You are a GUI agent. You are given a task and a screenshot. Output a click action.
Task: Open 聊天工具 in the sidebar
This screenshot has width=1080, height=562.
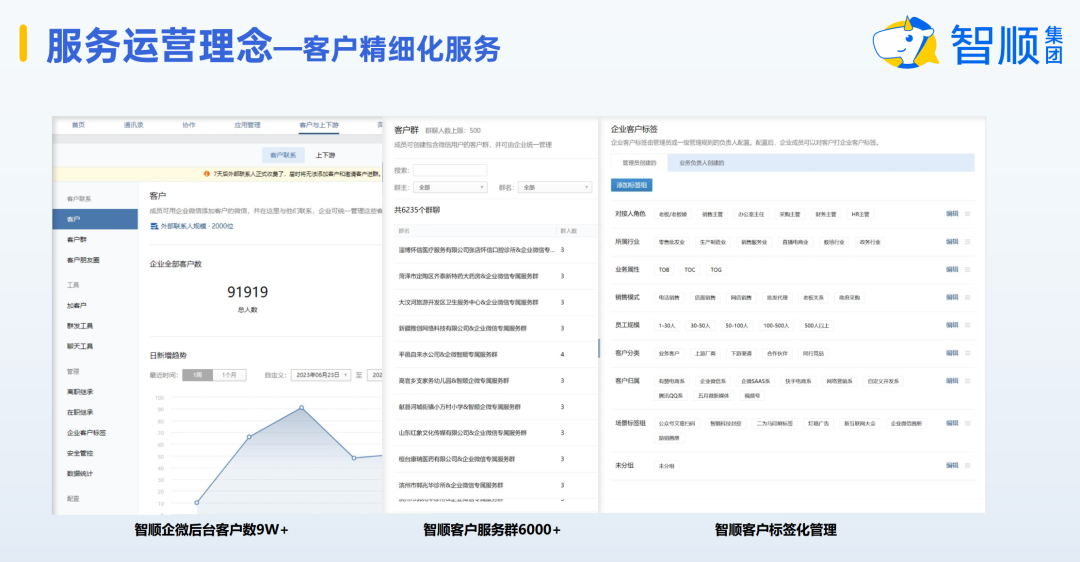coord(80,346)
